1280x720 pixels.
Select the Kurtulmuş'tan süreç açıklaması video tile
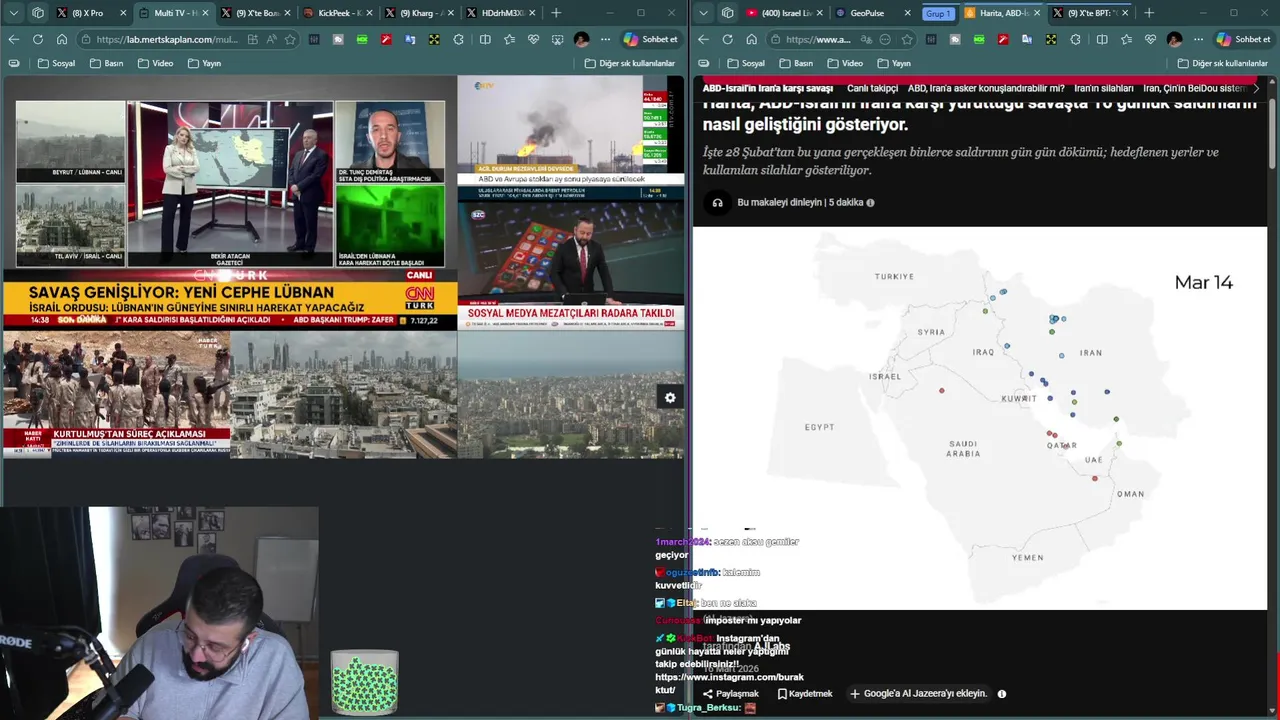coord(116,394)
